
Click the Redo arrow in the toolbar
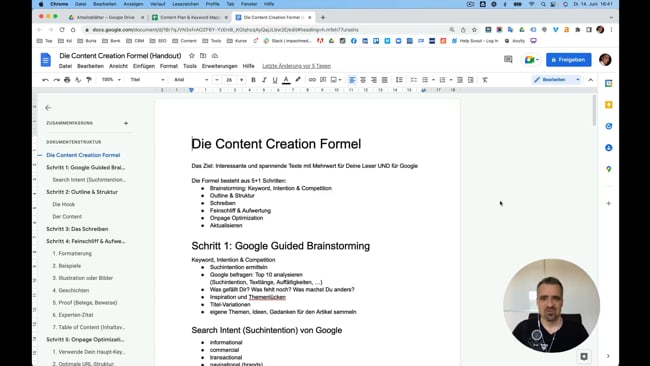coord(56,80)
